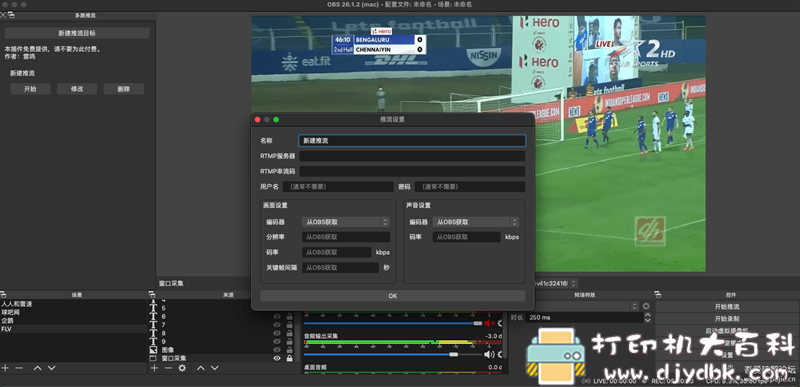Focus the RTMP串流码 input field

click(x=412, y=171)
